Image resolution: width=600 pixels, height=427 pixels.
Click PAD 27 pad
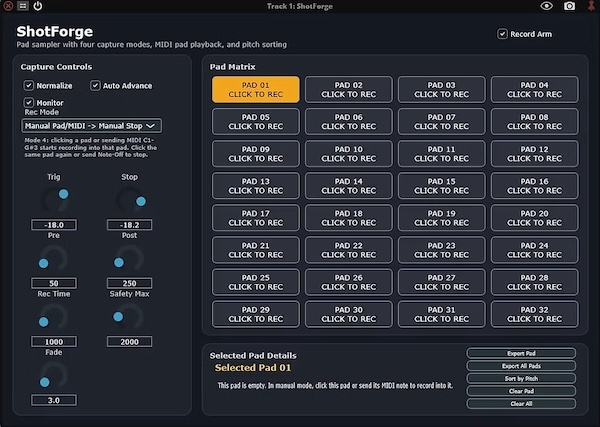[442, 282]
